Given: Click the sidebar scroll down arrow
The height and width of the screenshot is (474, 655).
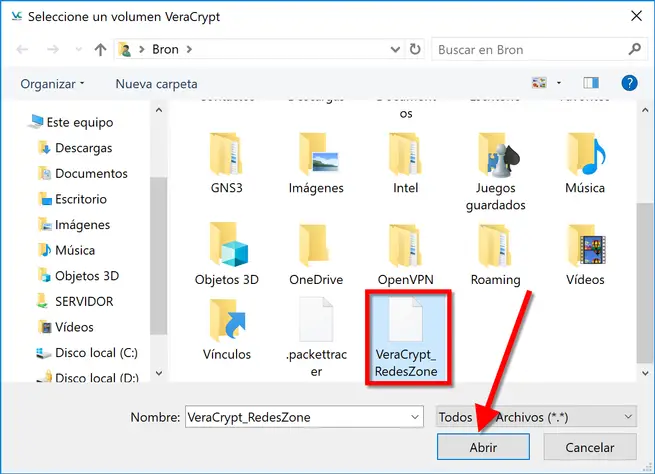Looking at the screenshot, I should [x=159, y=373].
